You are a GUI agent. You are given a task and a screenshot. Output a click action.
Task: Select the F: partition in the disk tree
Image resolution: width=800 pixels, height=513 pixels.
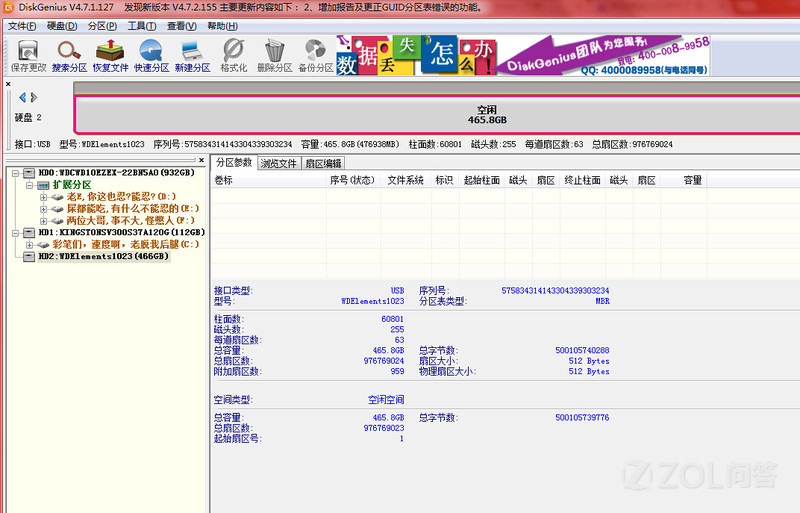click(x=131, y=221)
